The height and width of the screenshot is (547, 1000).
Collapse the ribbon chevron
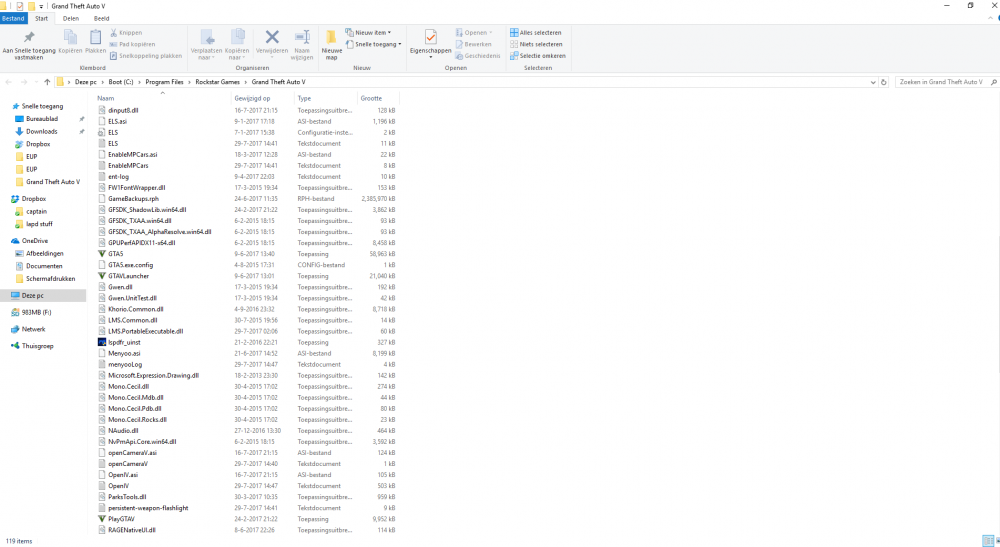coord(990,18)
